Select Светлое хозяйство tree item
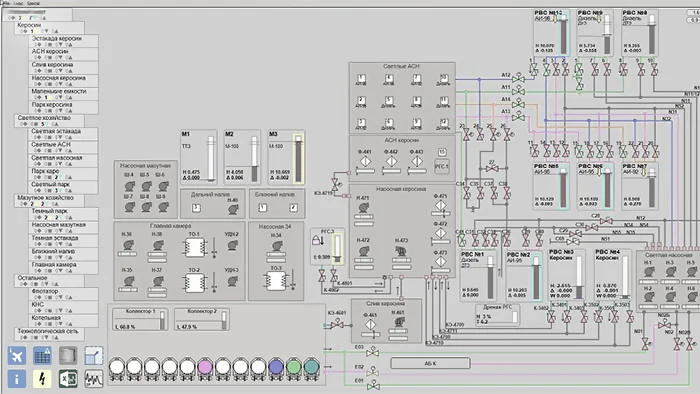 [50, 120]
